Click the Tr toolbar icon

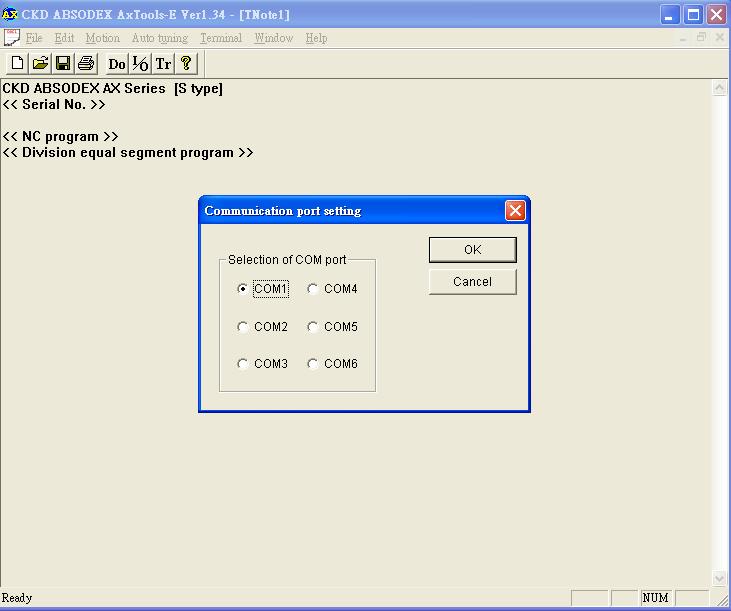(163, 64)
